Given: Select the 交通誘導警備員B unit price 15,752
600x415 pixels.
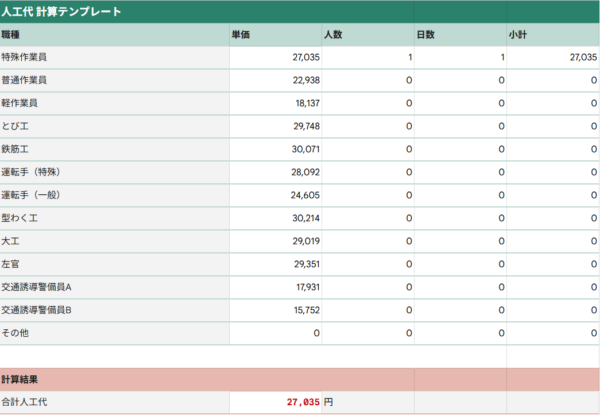Looking at the screenshot, I should (275, 309).
